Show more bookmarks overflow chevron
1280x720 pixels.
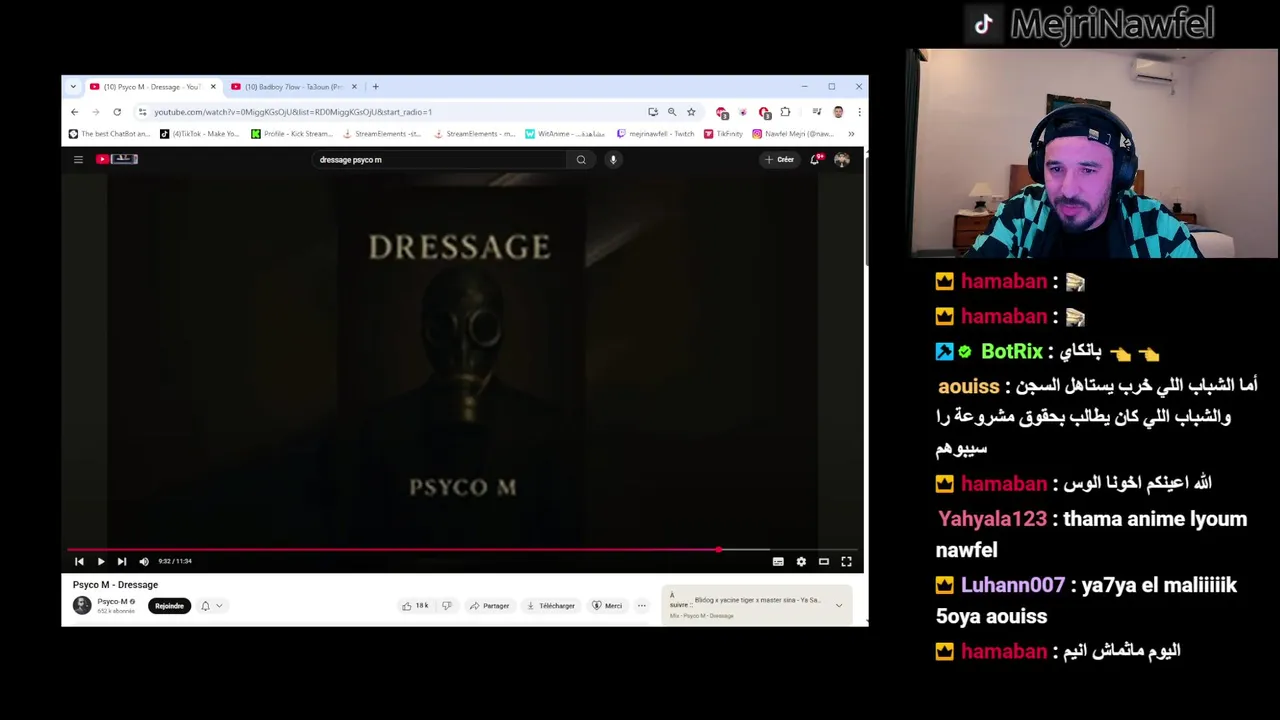(851, 134)
